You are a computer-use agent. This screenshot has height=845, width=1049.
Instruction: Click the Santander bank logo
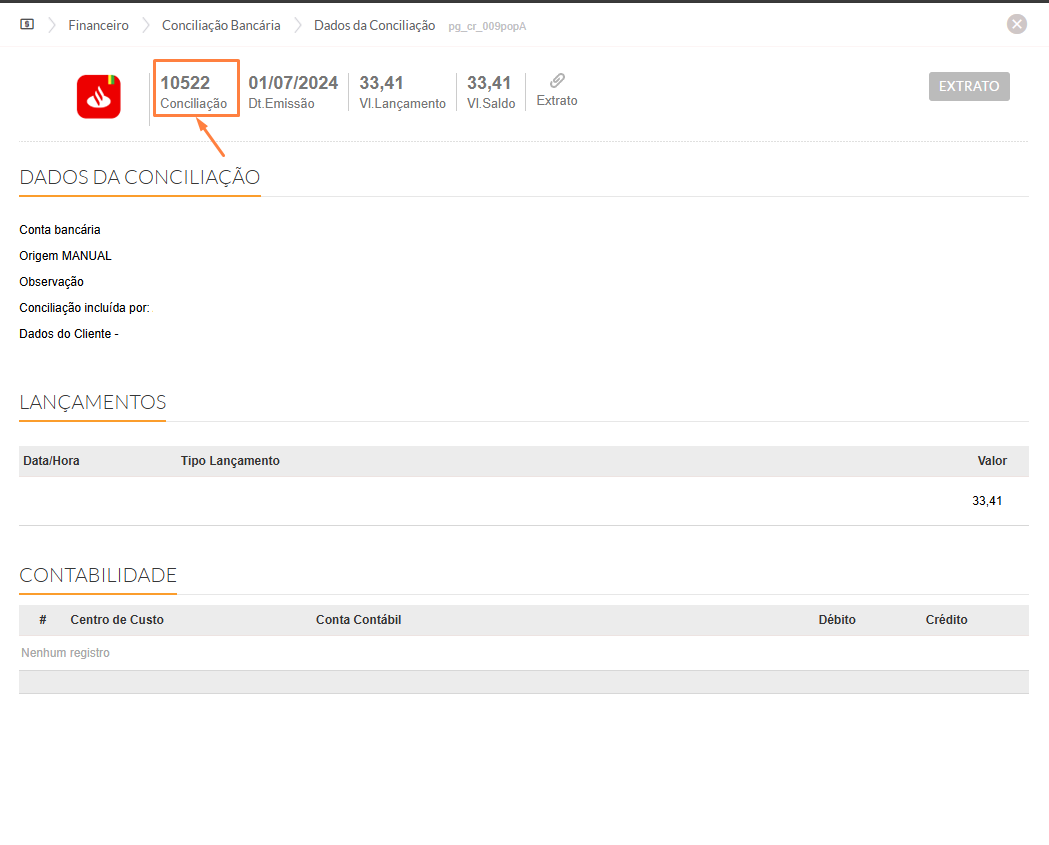(x=99, y=97)
